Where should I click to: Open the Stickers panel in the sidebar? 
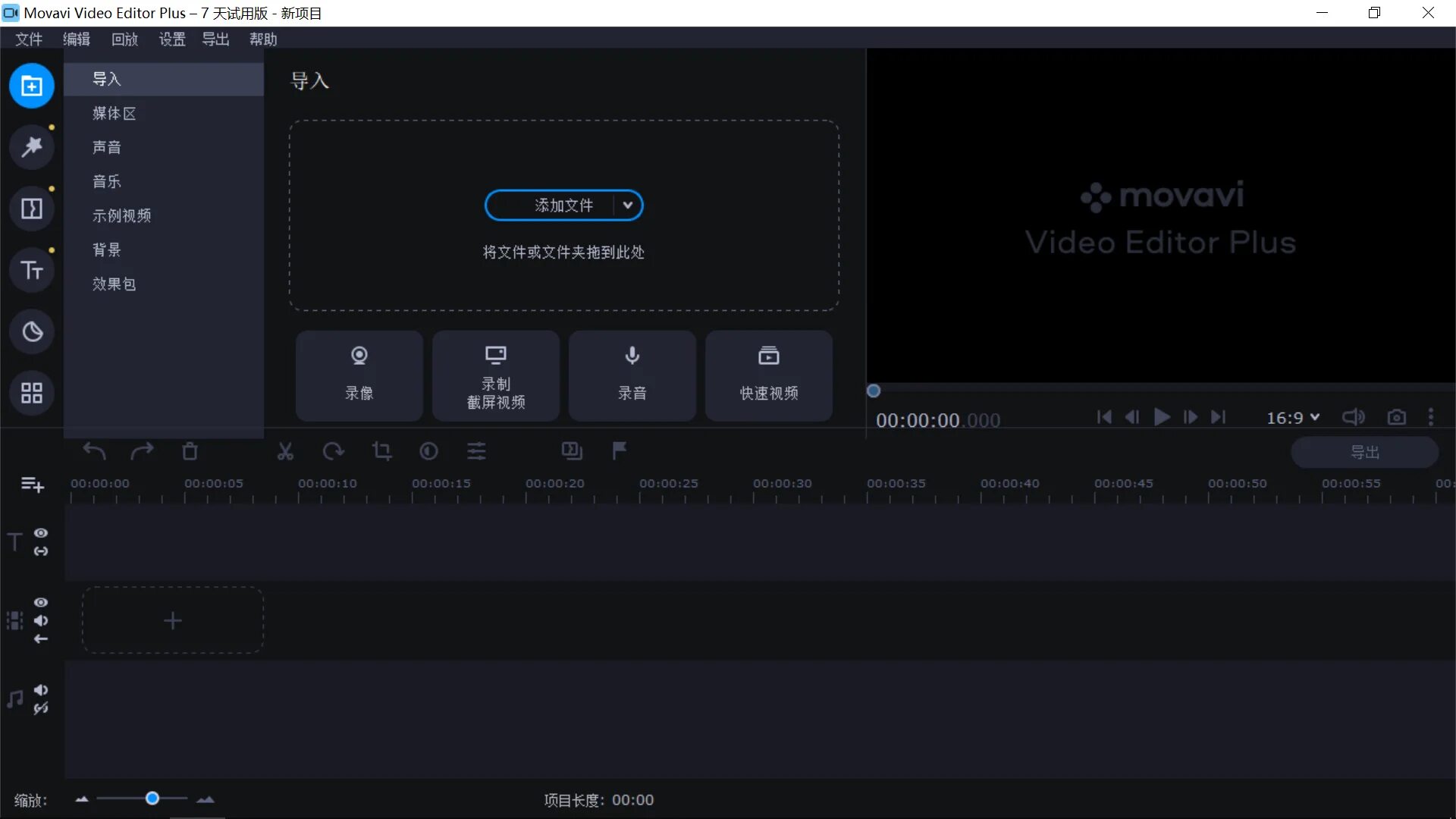pos(31,331)
